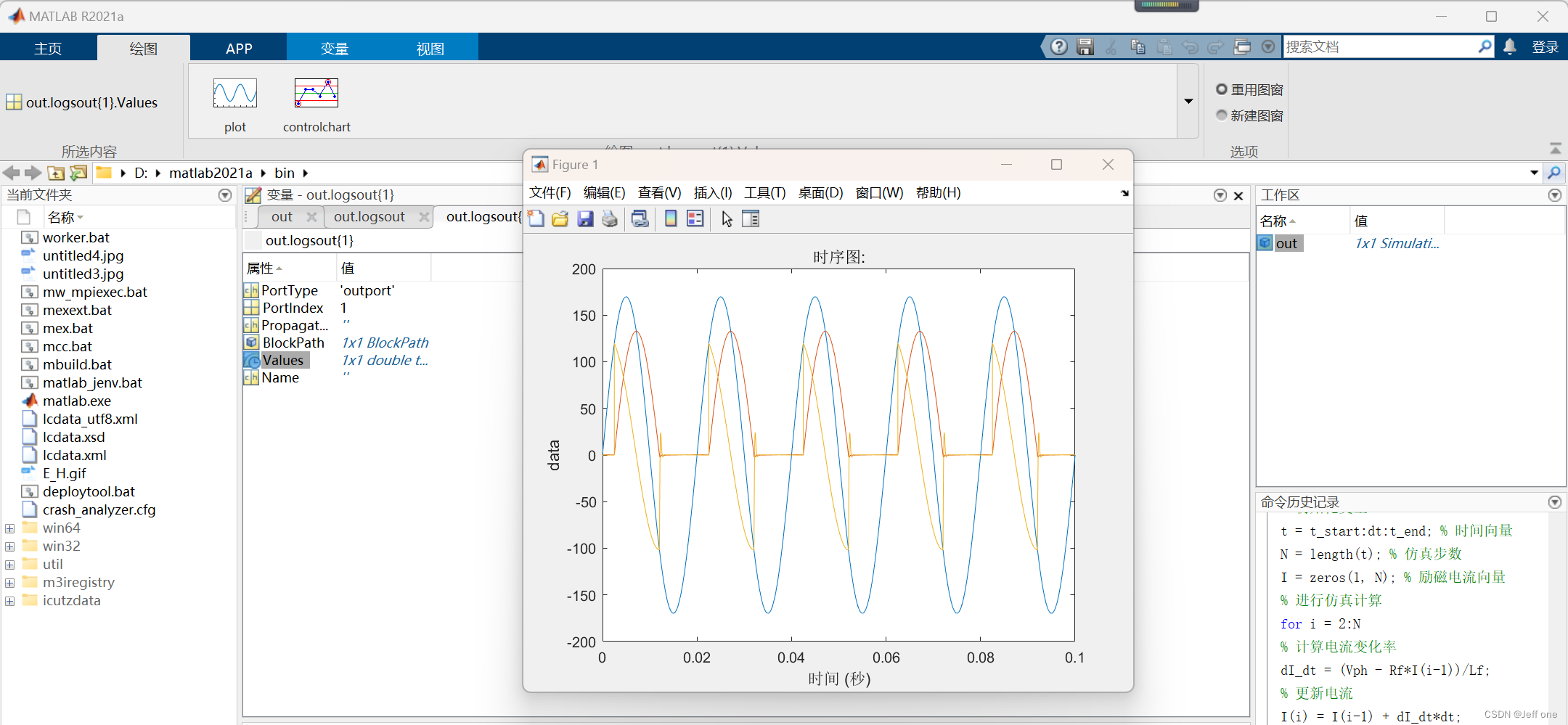Click Insert Colorbar icon in Figure 1 toolbar

671,218
